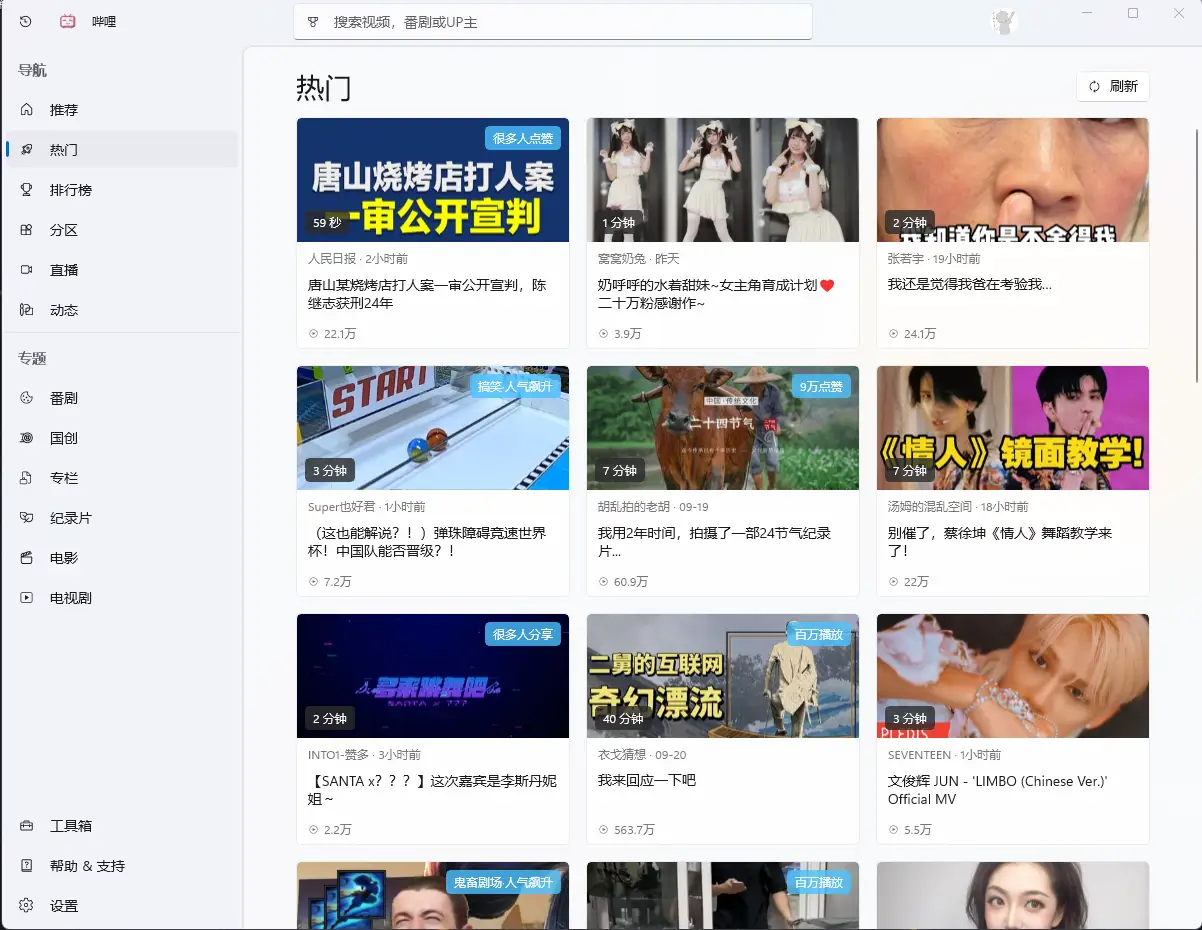The width and height of the screenshot is (1202, 930).
Task: Click the 国创 icon in sidebar
Action: point(27,438)
